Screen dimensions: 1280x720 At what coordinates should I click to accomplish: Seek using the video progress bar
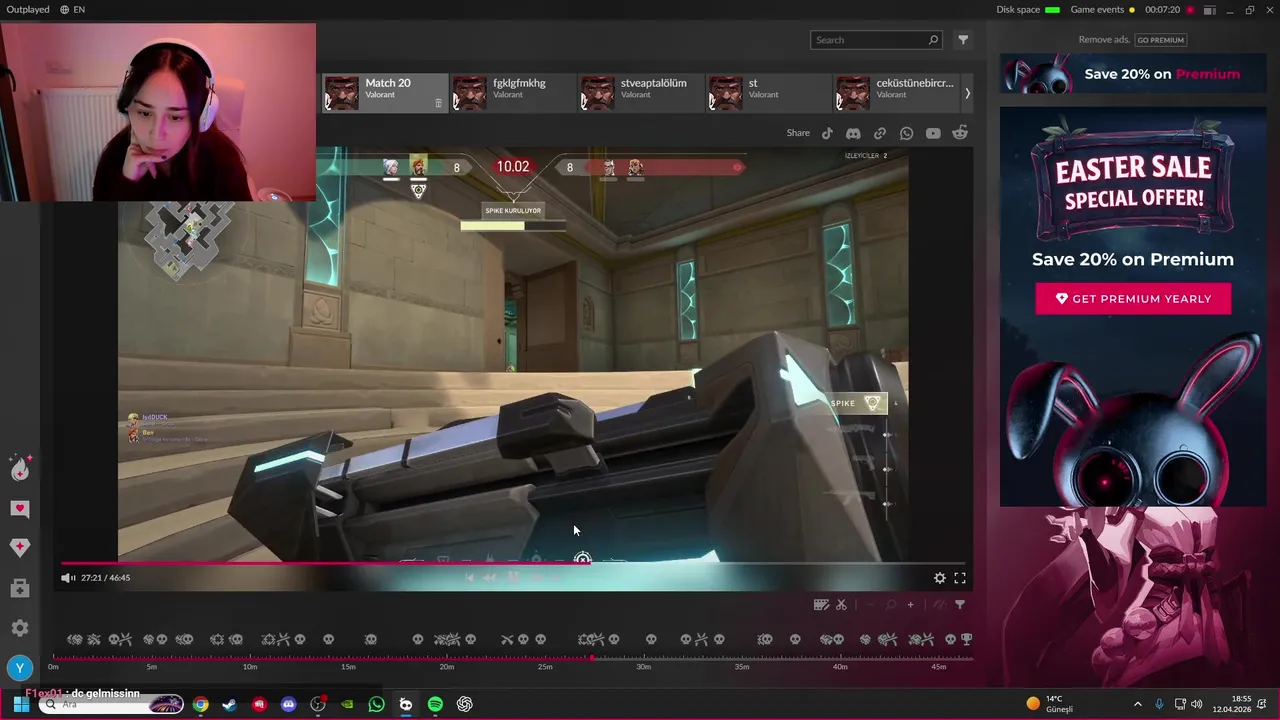coord(513,563)
